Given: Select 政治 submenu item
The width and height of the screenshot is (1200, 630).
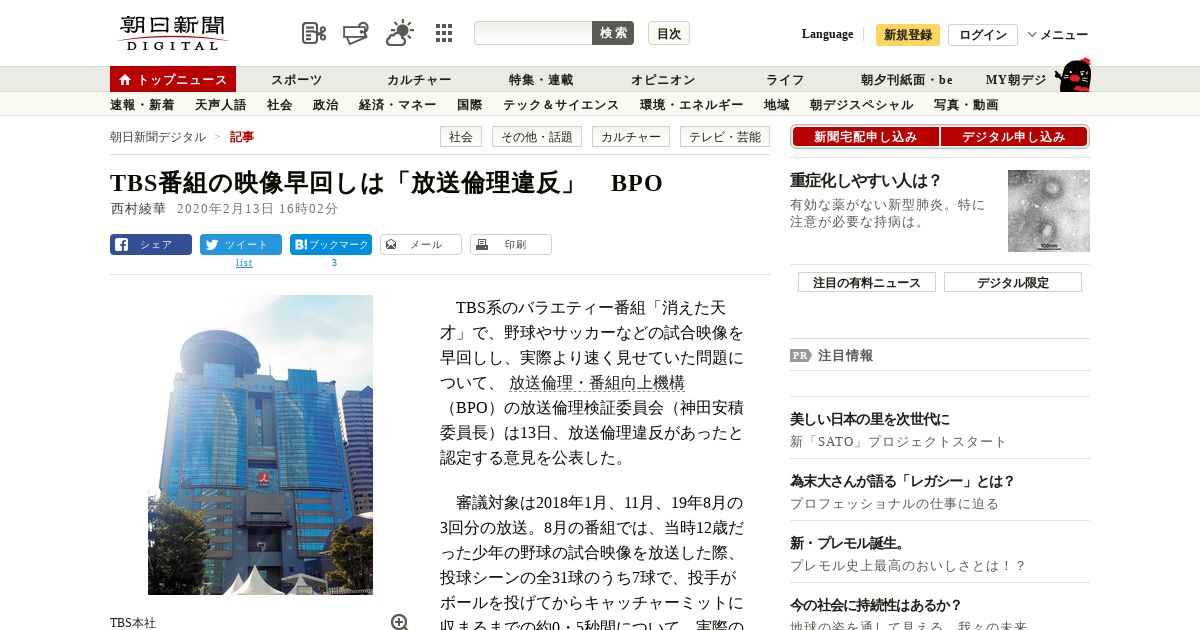Looking at the screenshot, I should click(x=325, y=104).
